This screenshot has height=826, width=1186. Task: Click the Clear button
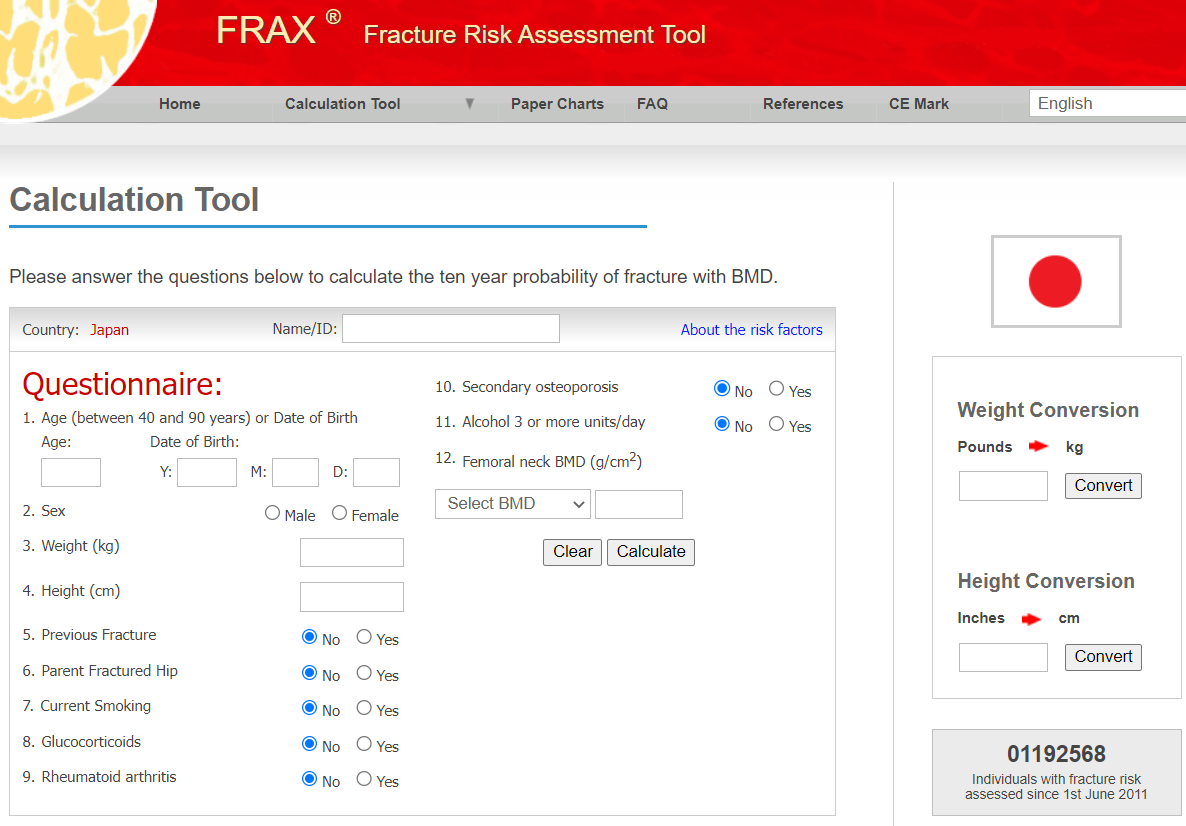pos(572,551)
